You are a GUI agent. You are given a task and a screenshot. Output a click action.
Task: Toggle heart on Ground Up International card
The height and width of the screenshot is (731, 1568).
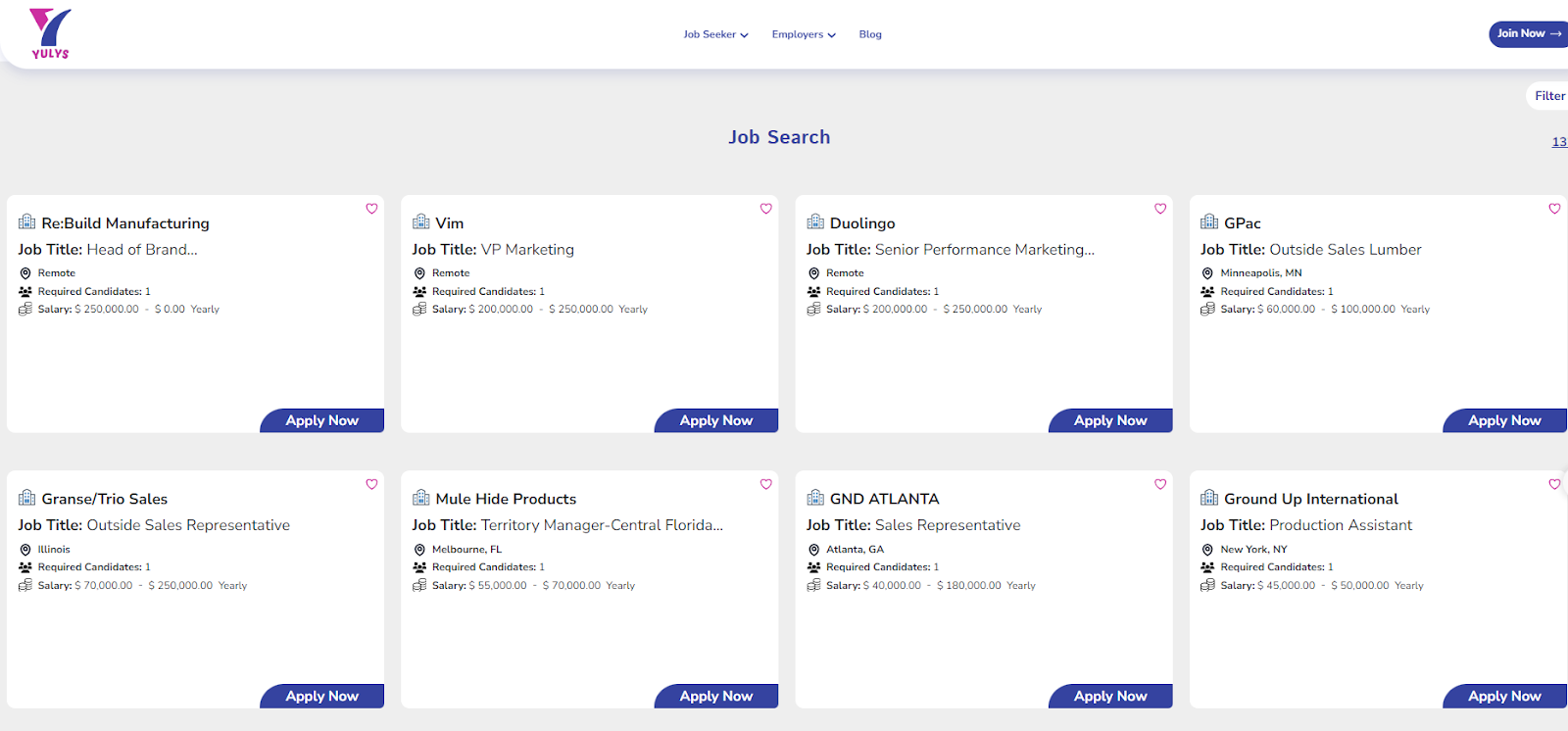click(1554, 484)
